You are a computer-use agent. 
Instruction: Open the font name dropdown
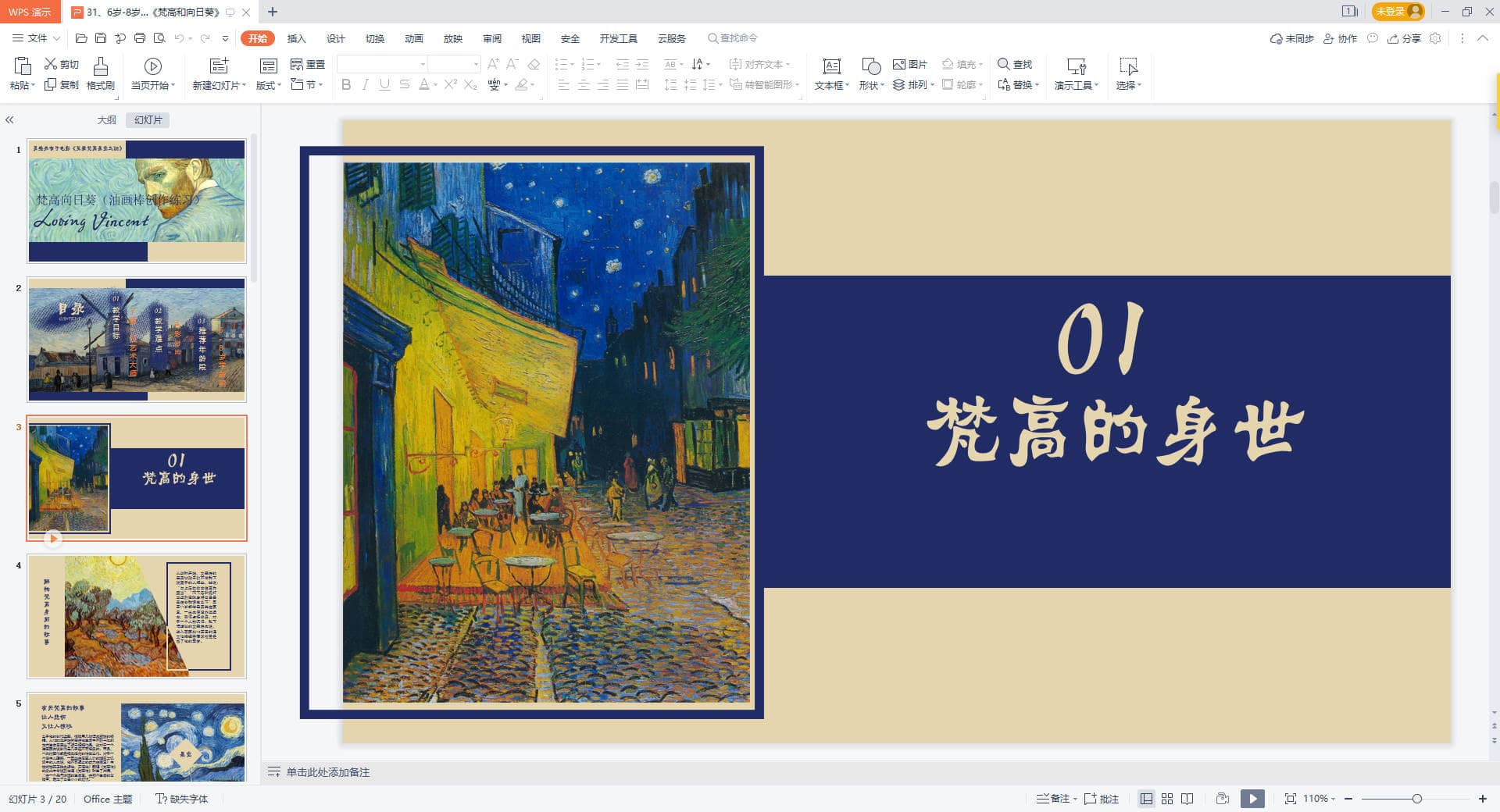[423, 64]
